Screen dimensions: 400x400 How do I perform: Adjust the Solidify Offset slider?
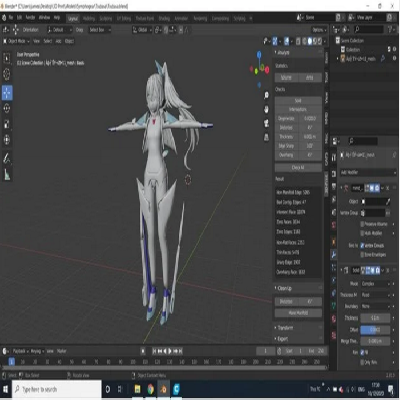375,330
